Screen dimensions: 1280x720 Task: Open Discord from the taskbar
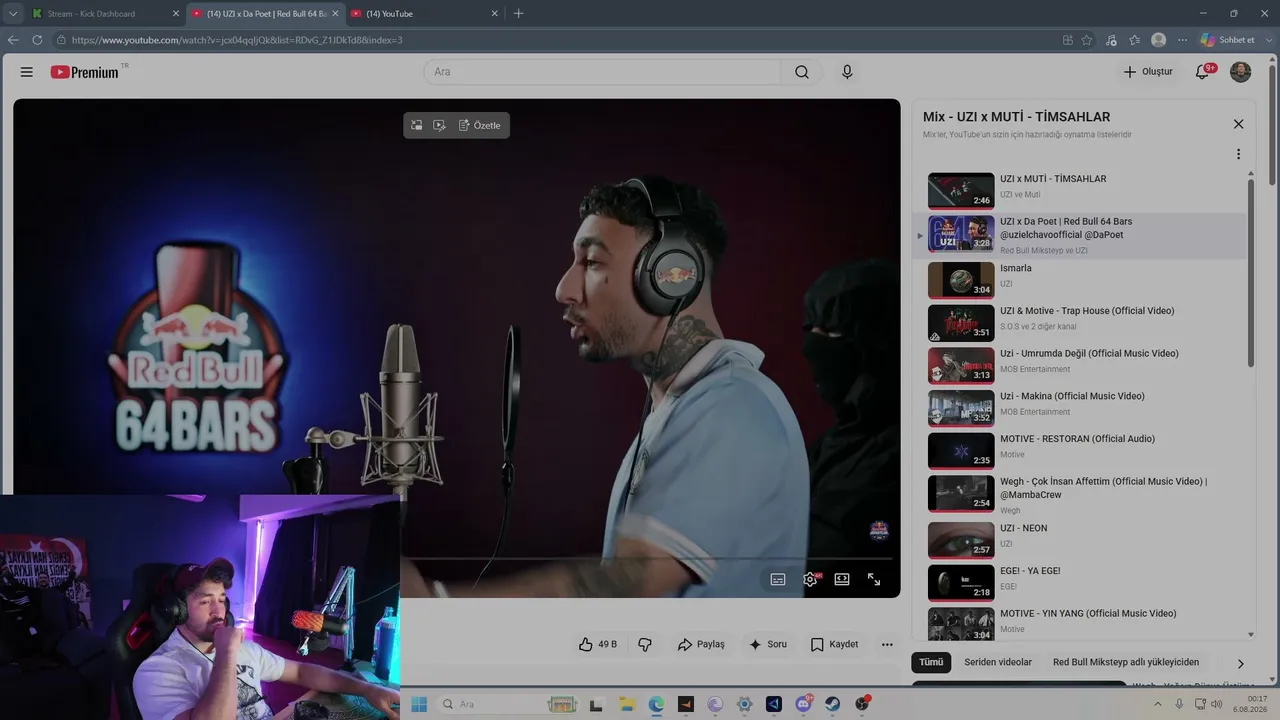(803, 704)
